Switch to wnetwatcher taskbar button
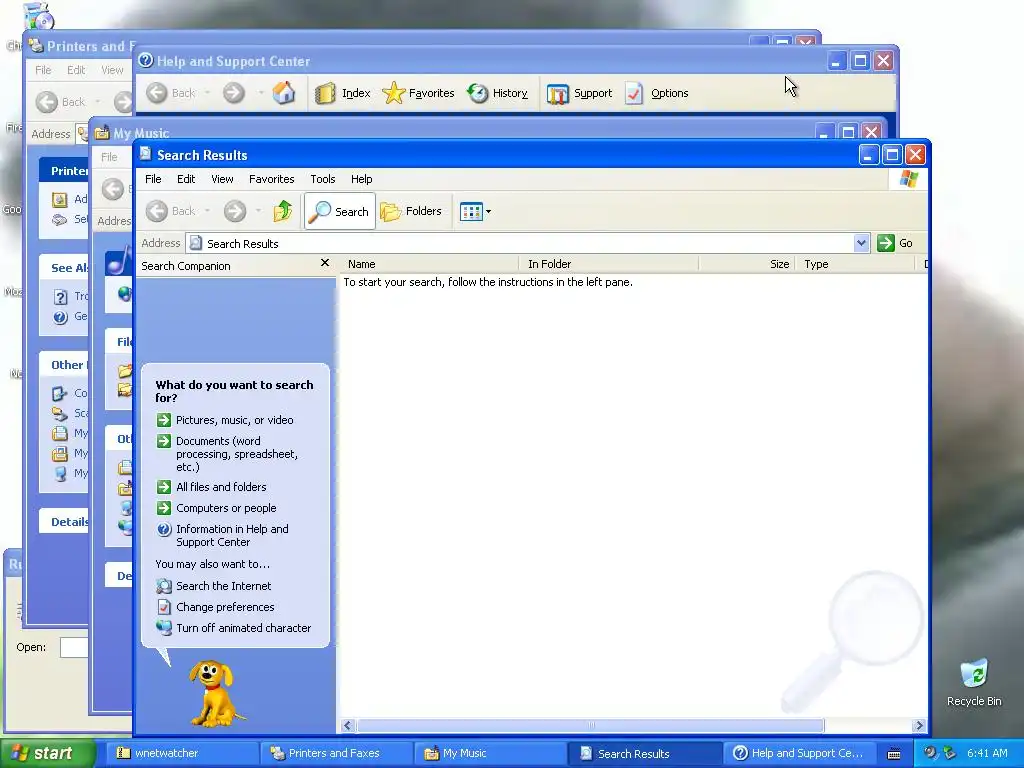The image size is (1024, 768). point(181,753)
